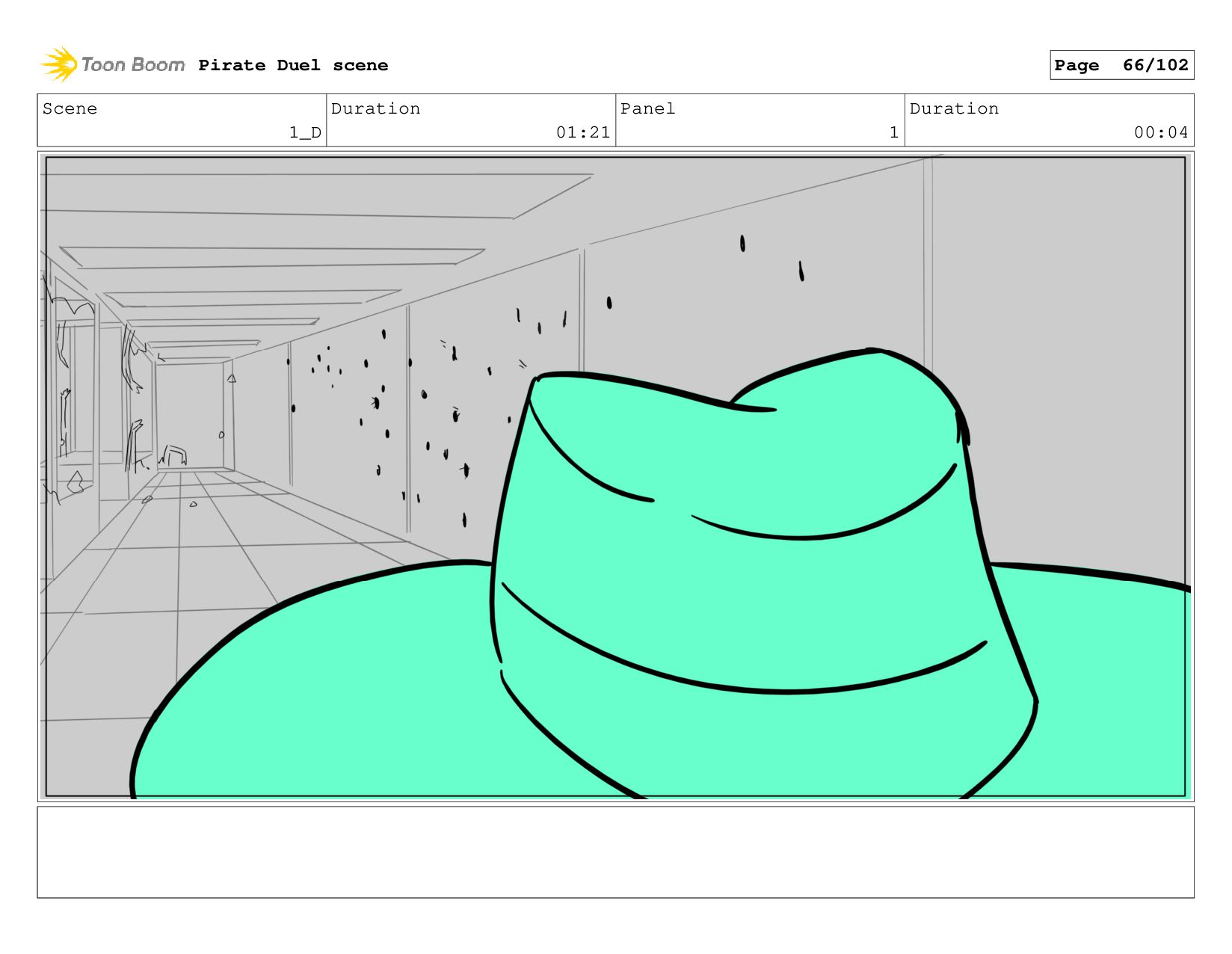Click the panel duration value '00:04'
Viewport: 1232px width, 954px height.
(1161, 132)
